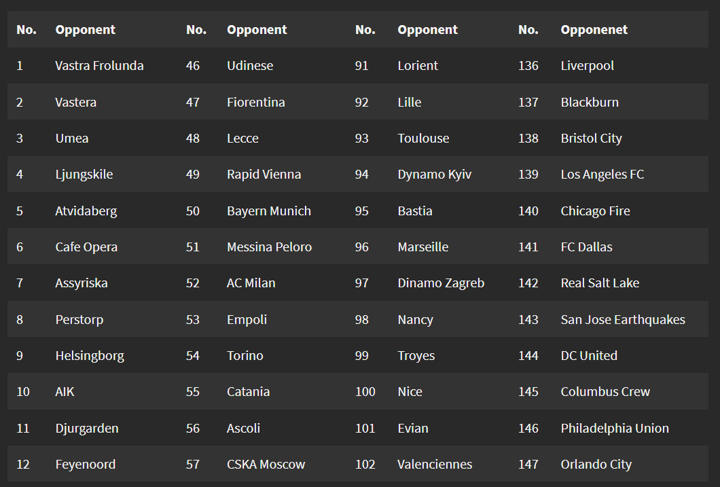Select row number 136 cell

click(528, 66)
